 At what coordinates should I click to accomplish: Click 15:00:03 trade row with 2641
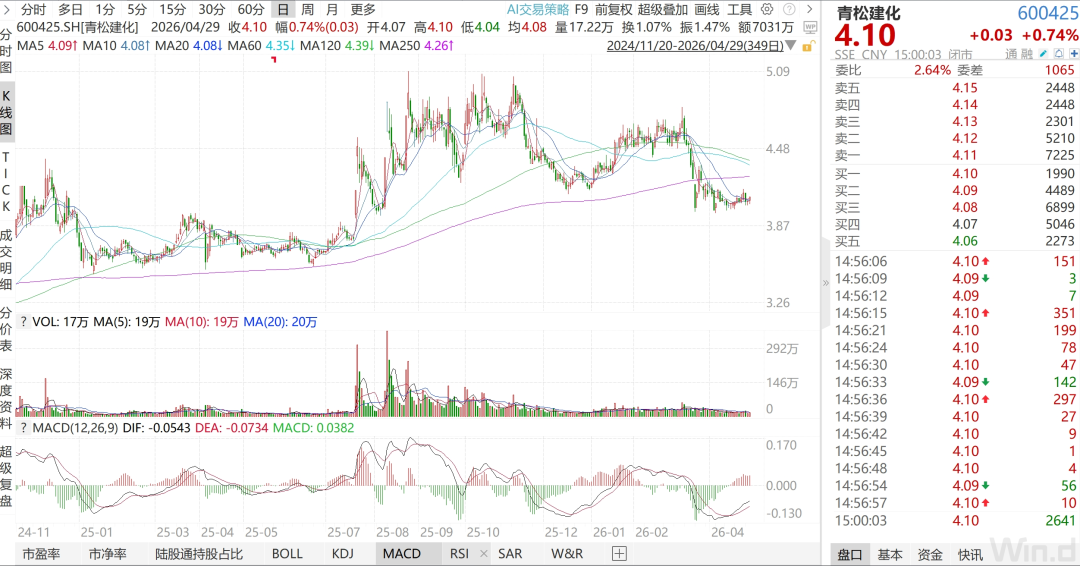point(955,521)
